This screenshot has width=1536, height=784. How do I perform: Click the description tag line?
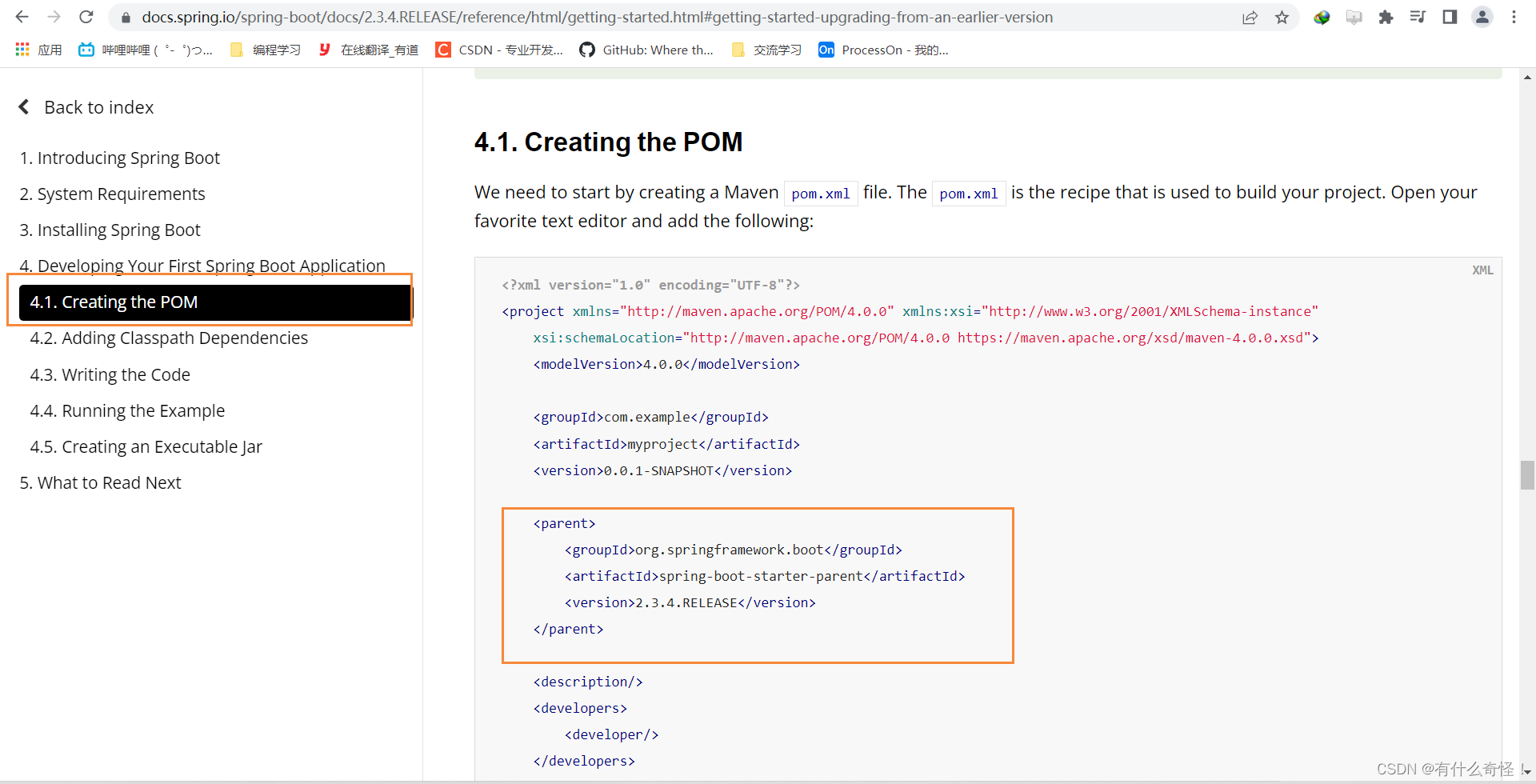(x=588, y=682)
